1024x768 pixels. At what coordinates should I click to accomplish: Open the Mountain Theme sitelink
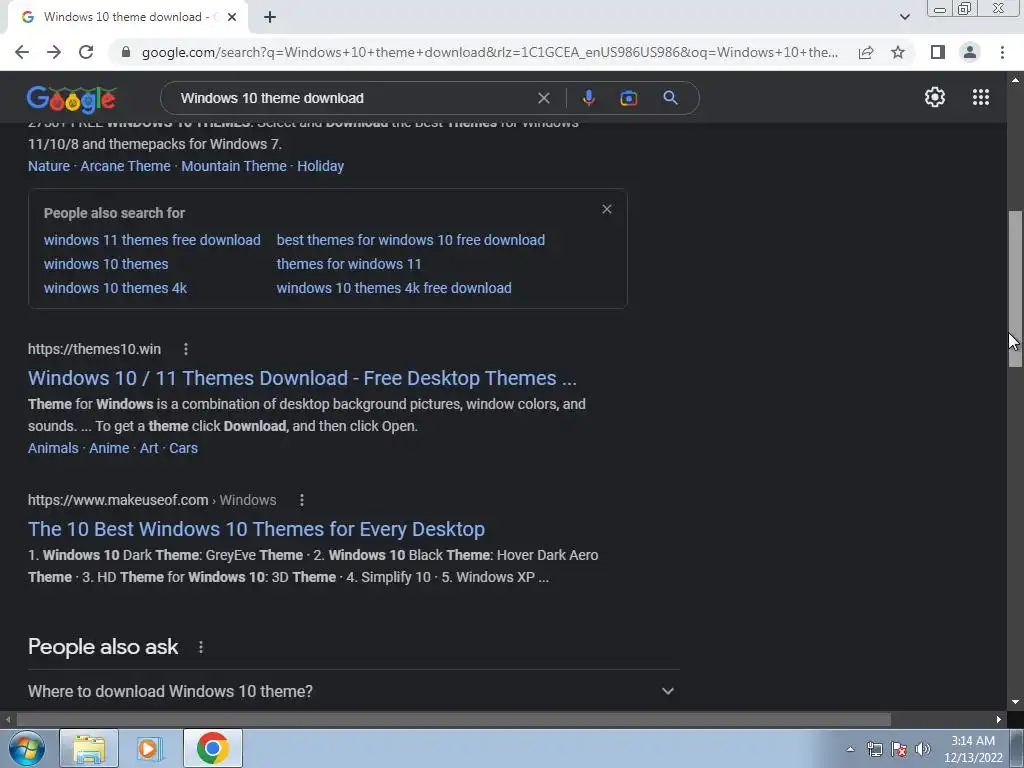coord(234,166)
